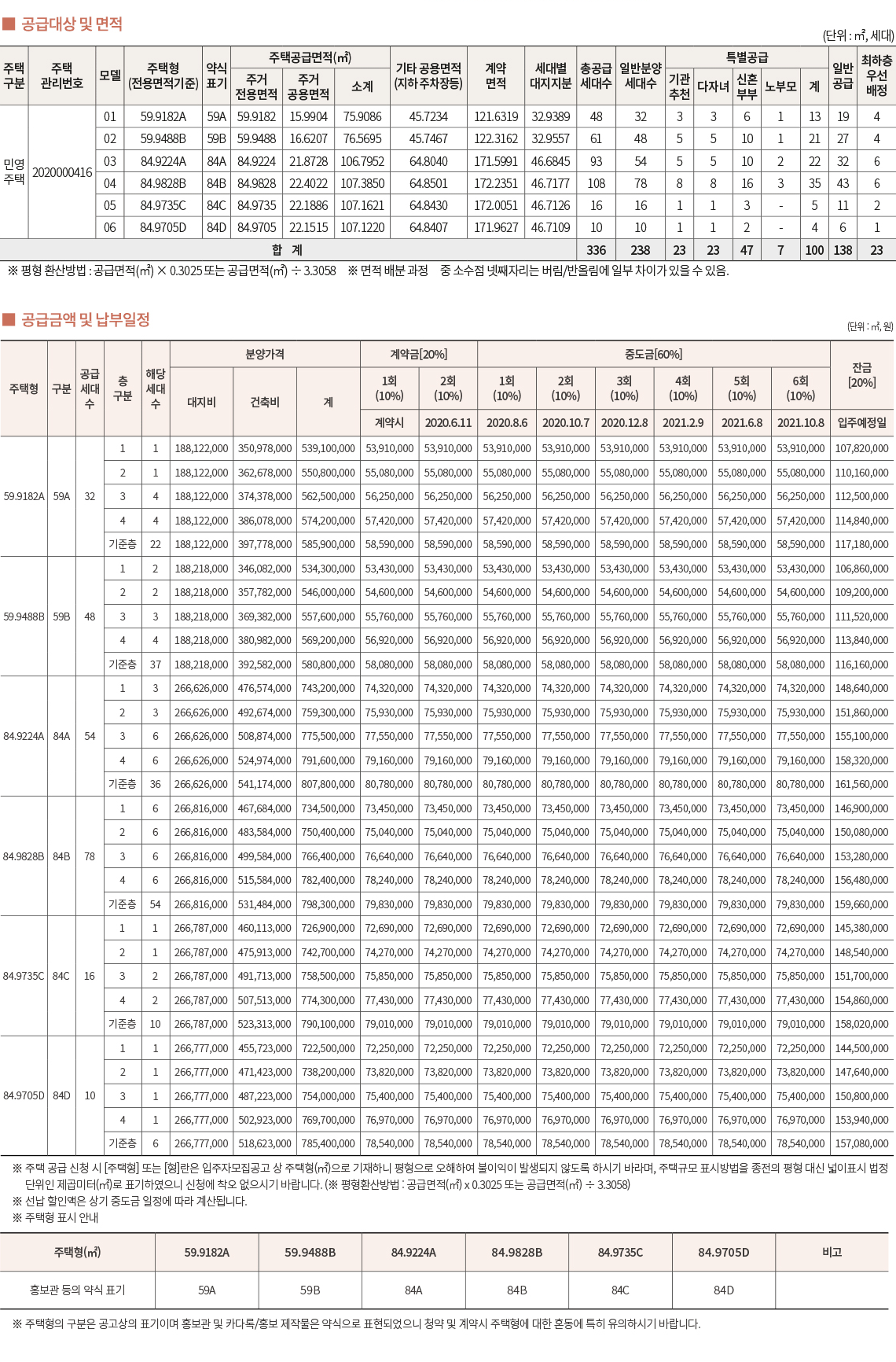Click the '공급대상 및 면적' section heading
Viewport: 896px width, 1362px height.
pos(72,24)
